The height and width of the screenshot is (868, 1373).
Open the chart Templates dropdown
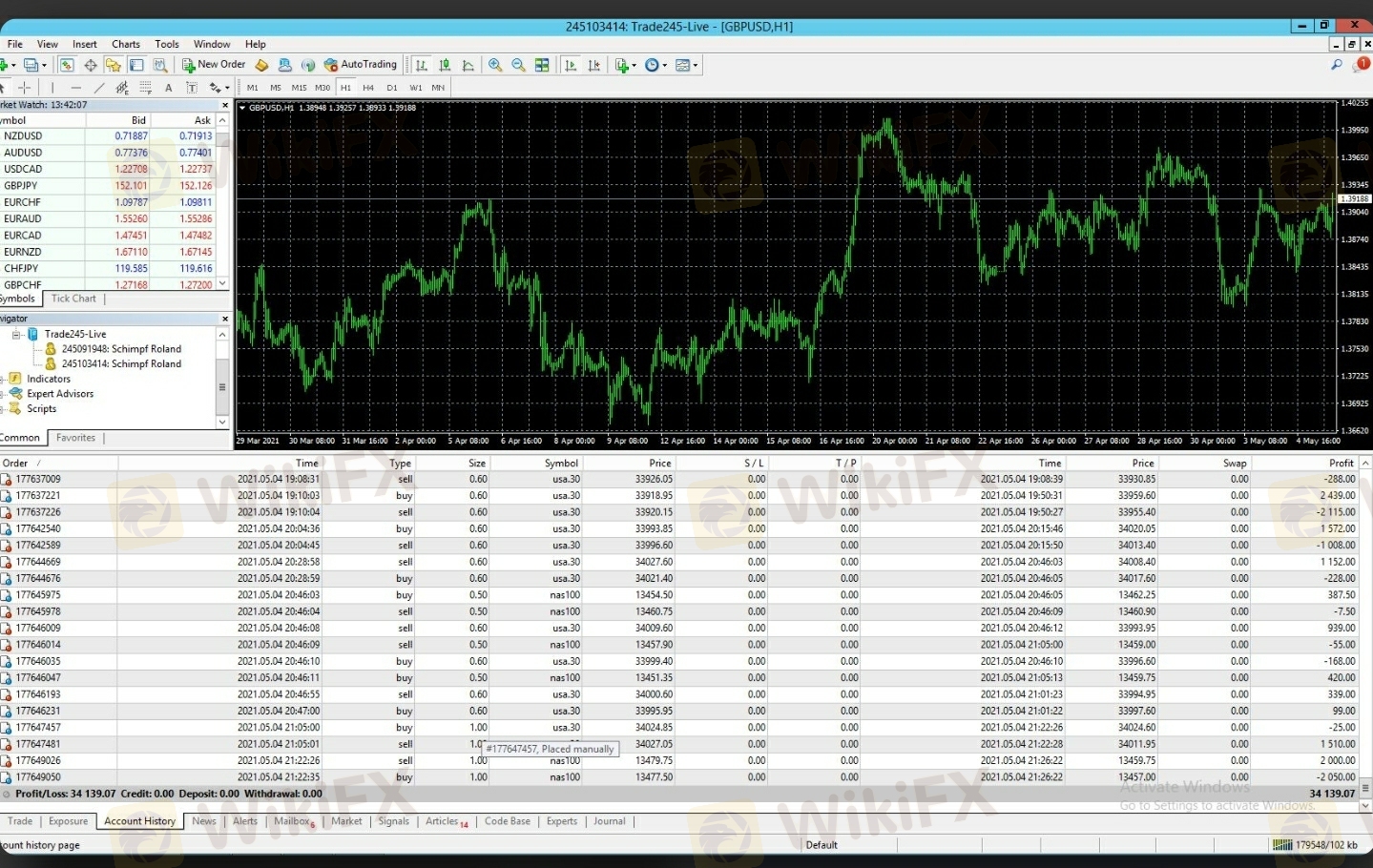click(686, 65)
